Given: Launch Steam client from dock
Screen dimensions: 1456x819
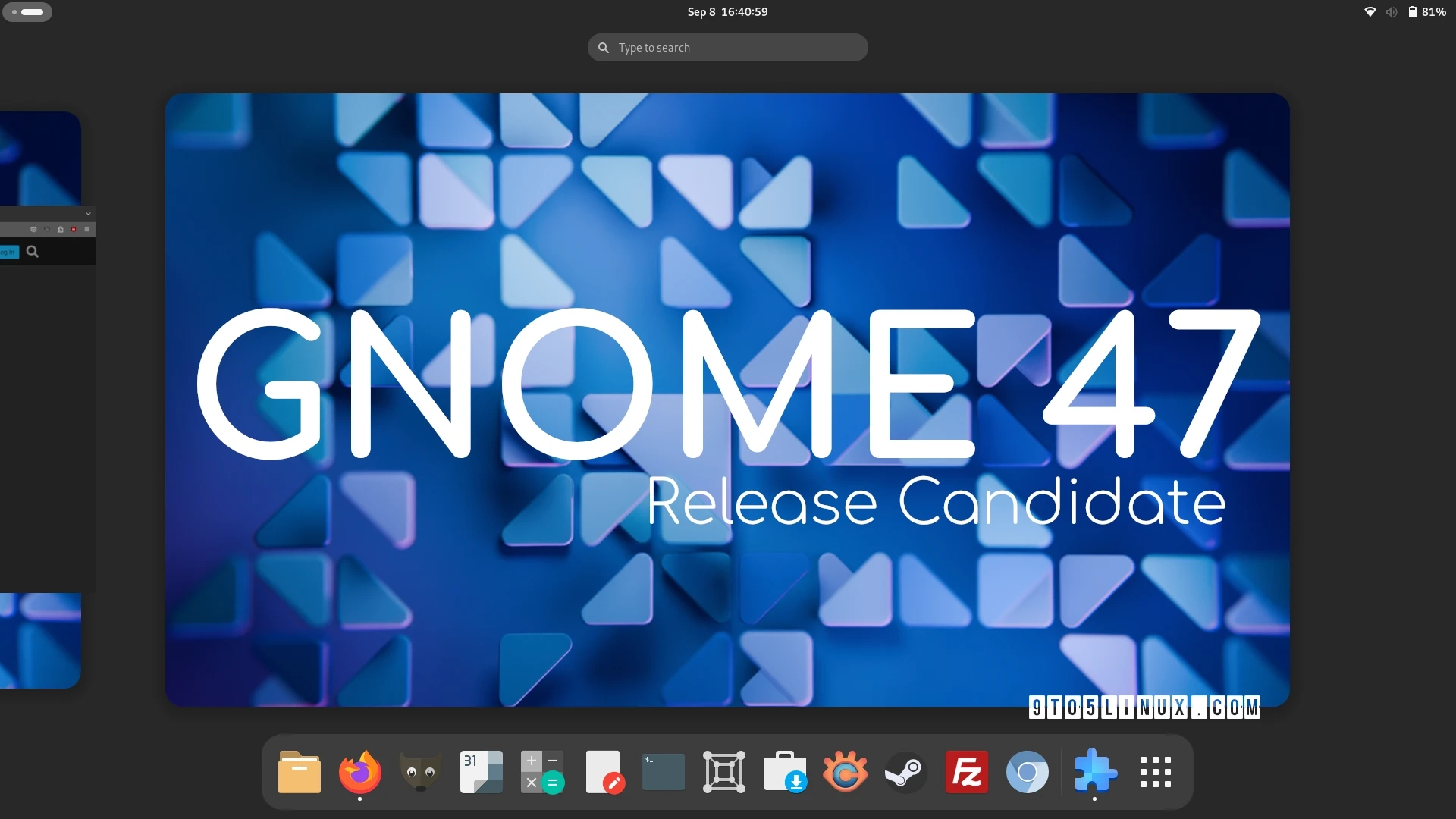Looking at the screenshot, I should (x=906, y=773).
